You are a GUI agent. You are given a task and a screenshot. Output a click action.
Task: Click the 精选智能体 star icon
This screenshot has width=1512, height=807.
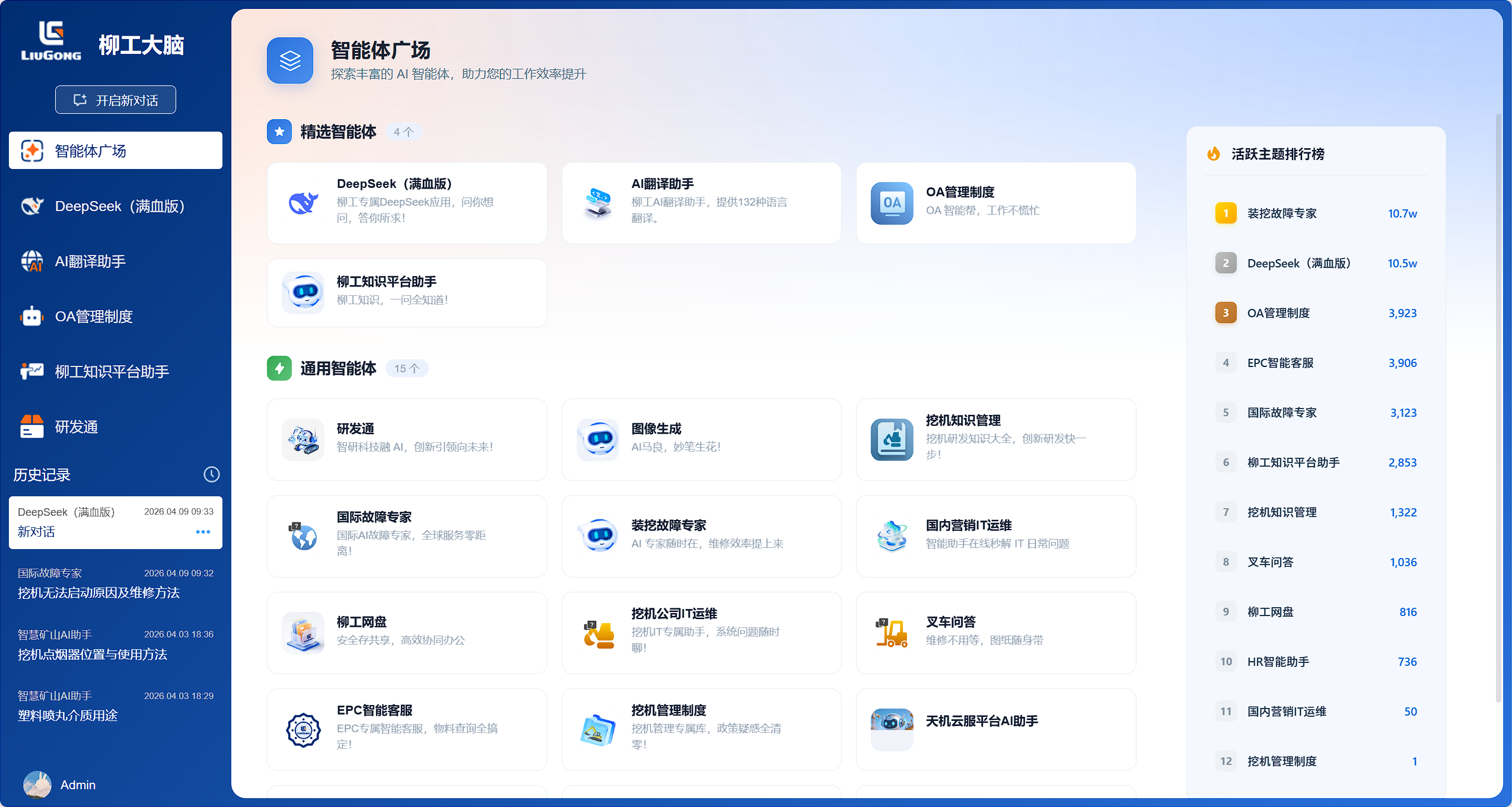tap(279, 132)
